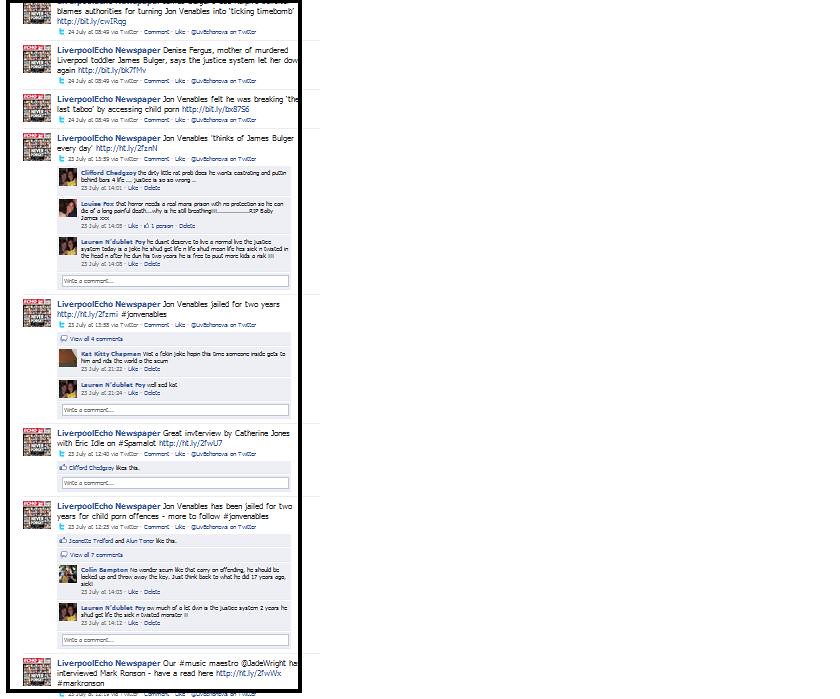Open the LiverpoolEcho Newspaper name on the Mark Ronson post
This screenshot has height=699, width=840.
pos(109,663)
